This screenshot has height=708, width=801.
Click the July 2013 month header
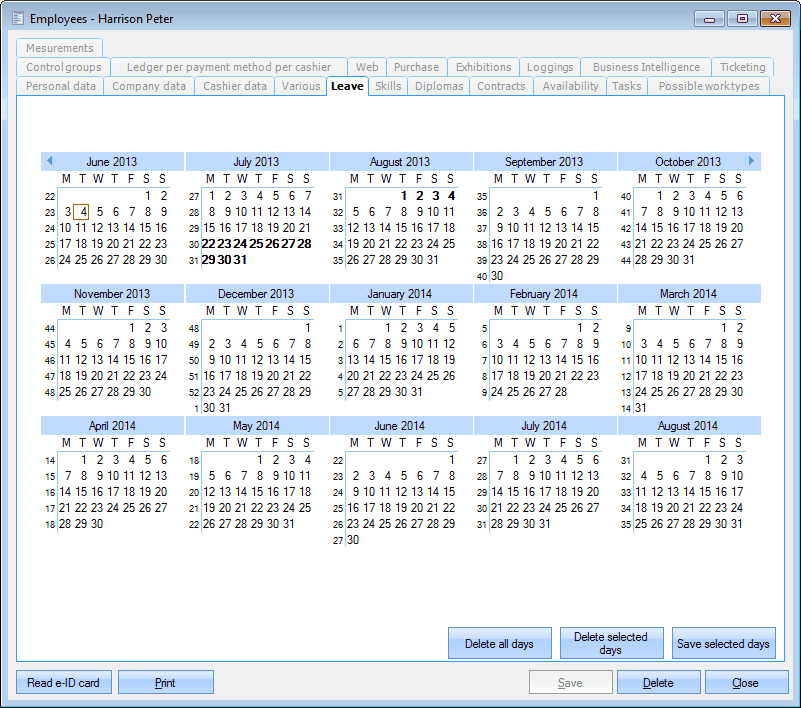point(256,161)
